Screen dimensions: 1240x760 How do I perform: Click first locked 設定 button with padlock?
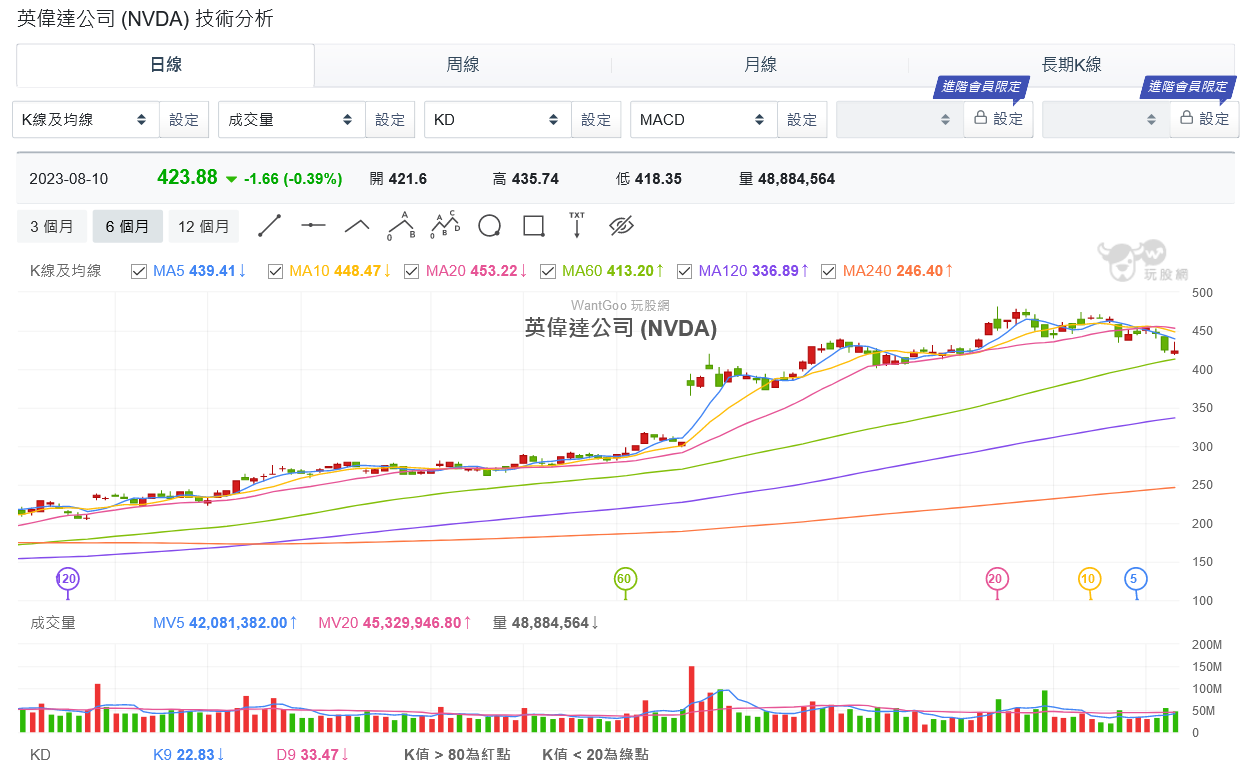998,119
